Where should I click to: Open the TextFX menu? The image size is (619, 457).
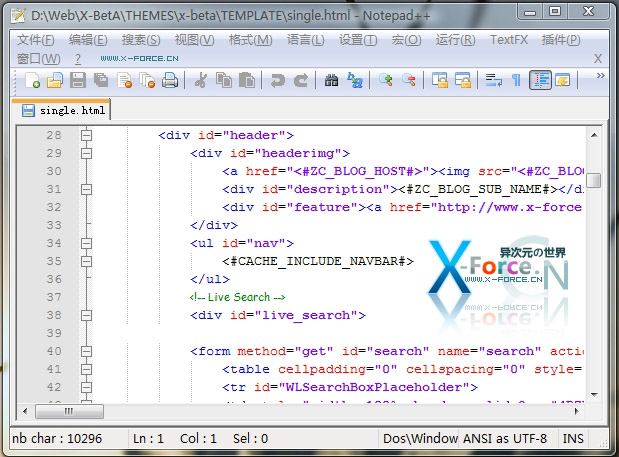tap(508, 40)
